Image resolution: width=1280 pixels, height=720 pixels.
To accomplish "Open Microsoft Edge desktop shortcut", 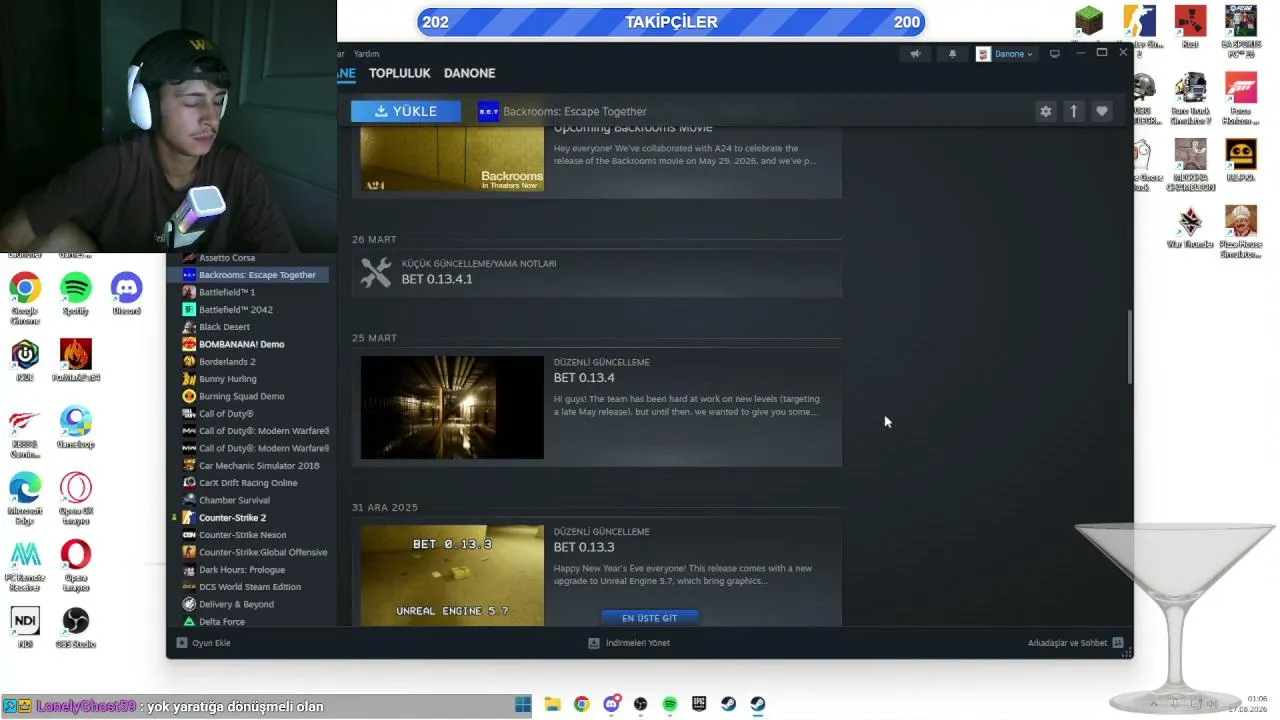I will point(25,498).
